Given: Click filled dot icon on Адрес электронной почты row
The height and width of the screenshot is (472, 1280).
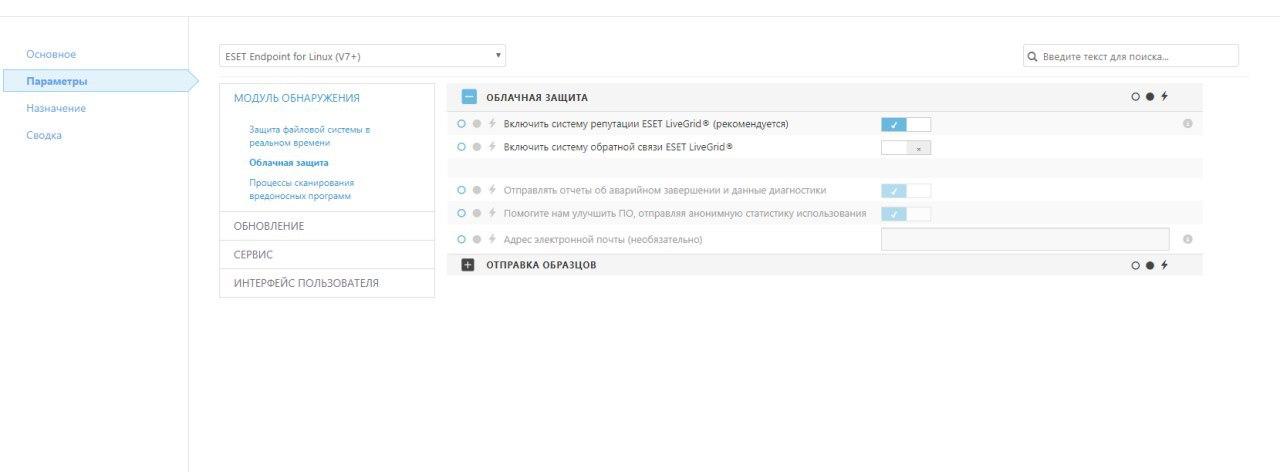Looking at the screenshot, I should point(477,239).
